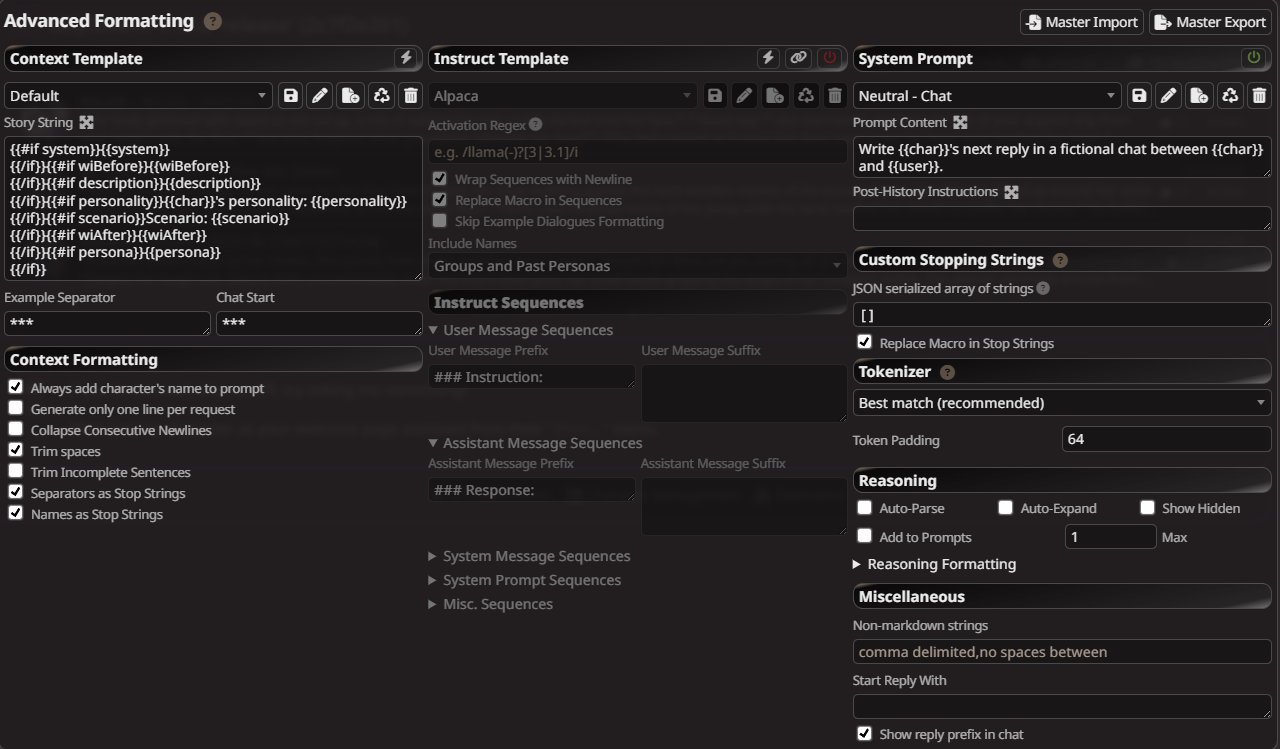Toggle Show reply prefix in chat

click(x=864, y=733)
